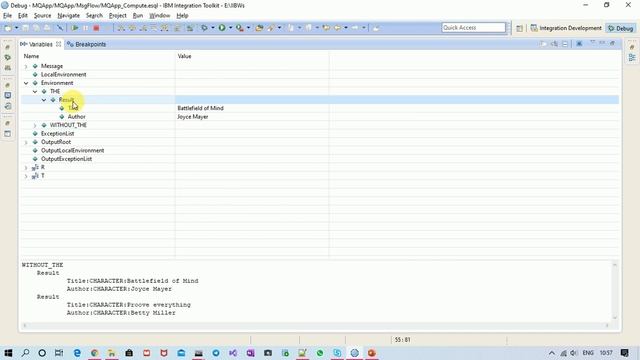The image size is (640, 360).
Task: Open the External Tools dropdown arrow
Action: click(x=248, y=28)
